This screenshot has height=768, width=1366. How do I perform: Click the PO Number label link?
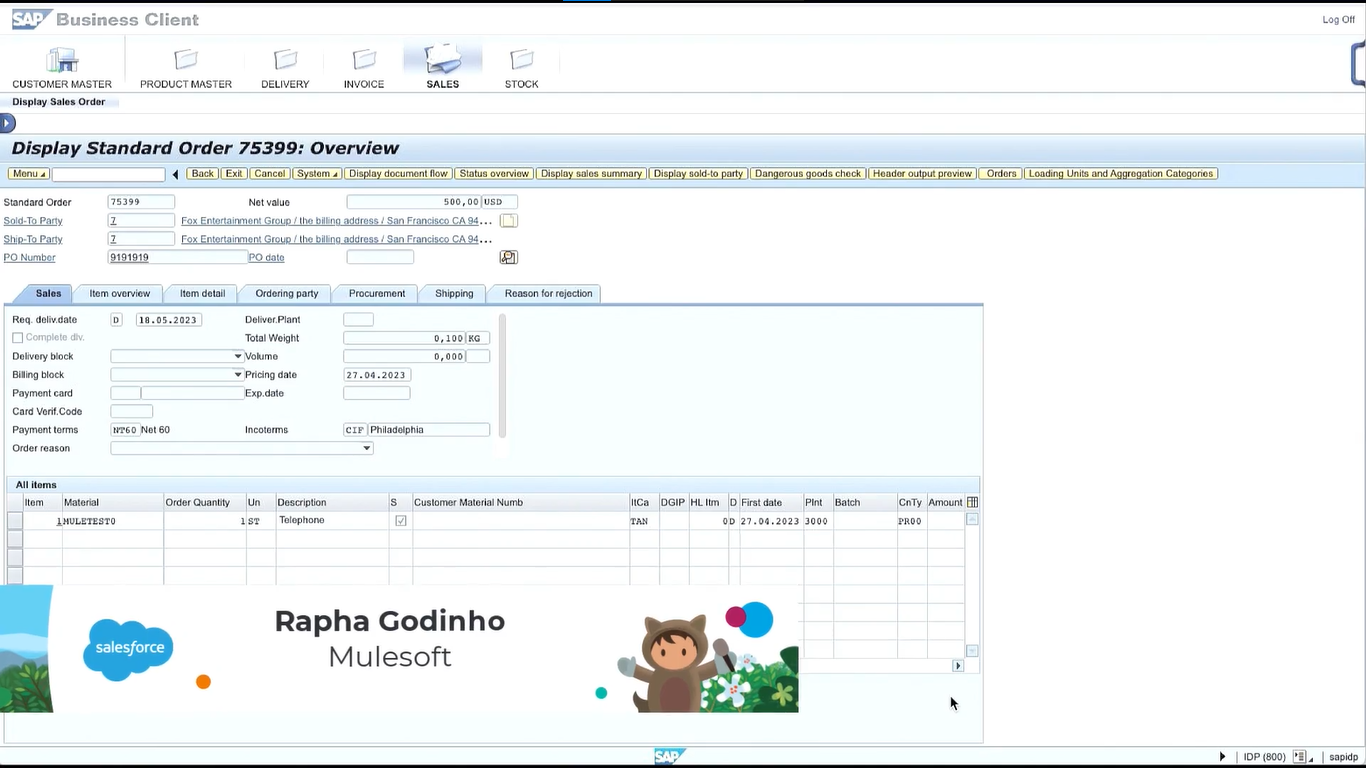pos(29,258)
